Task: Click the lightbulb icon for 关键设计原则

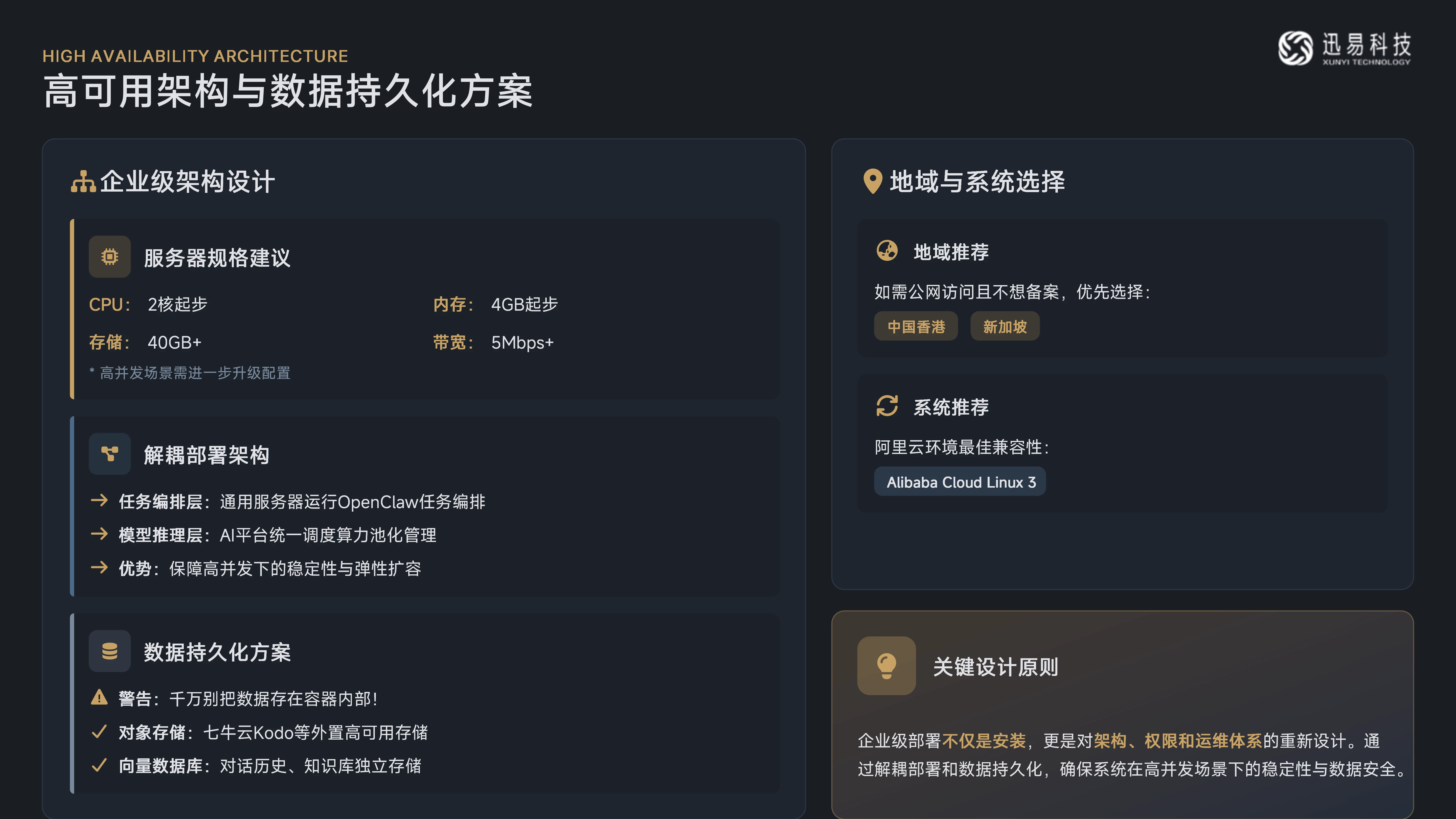Action: (886, 666)
